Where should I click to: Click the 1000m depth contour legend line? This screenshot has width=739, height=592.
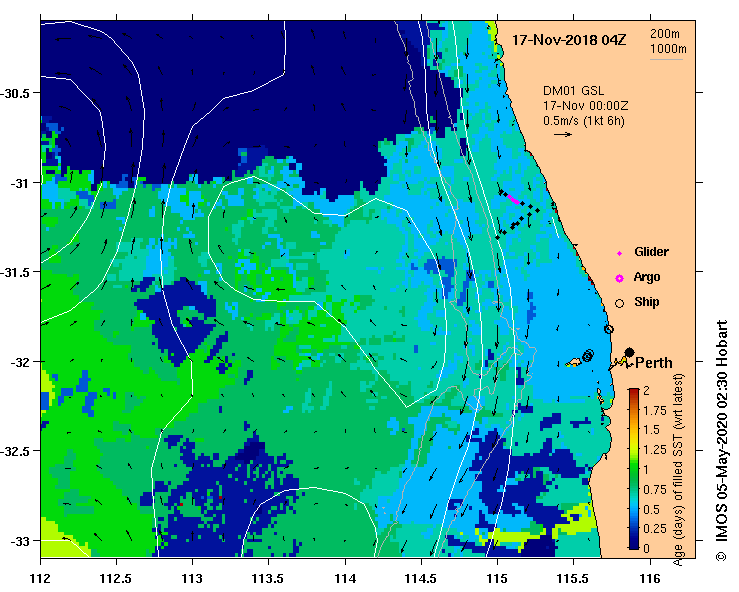click(668, 59)
